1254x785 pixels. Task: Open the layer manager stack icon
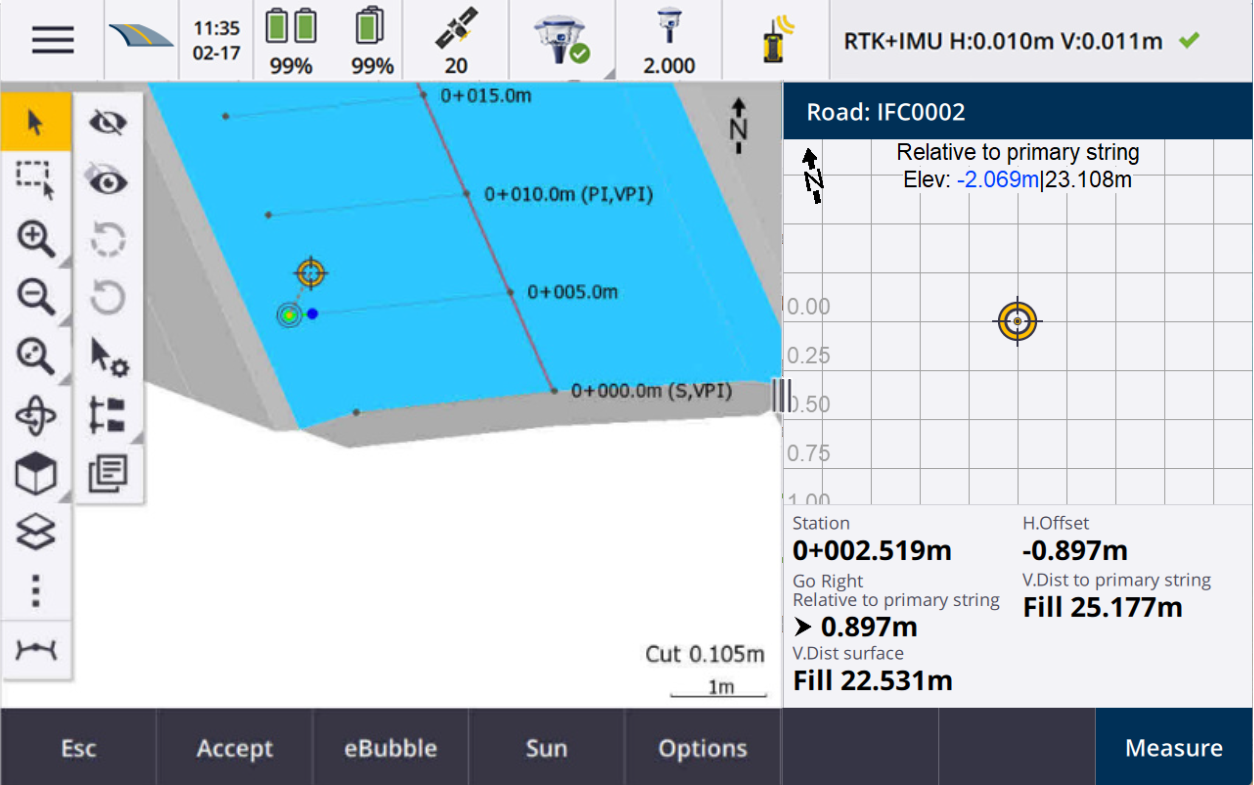click(x=35, y=532)
